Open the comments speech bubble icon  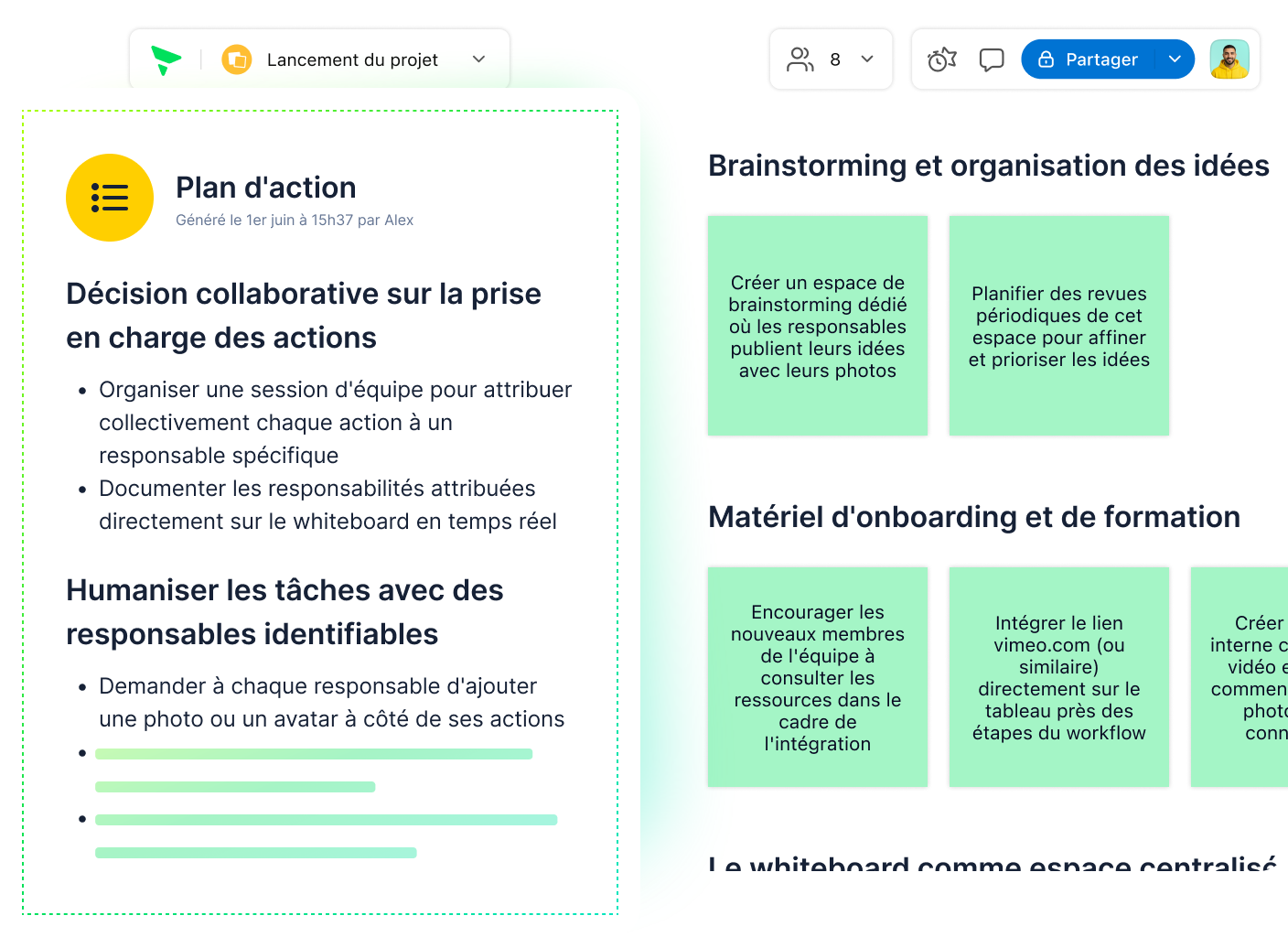point(992,59)
